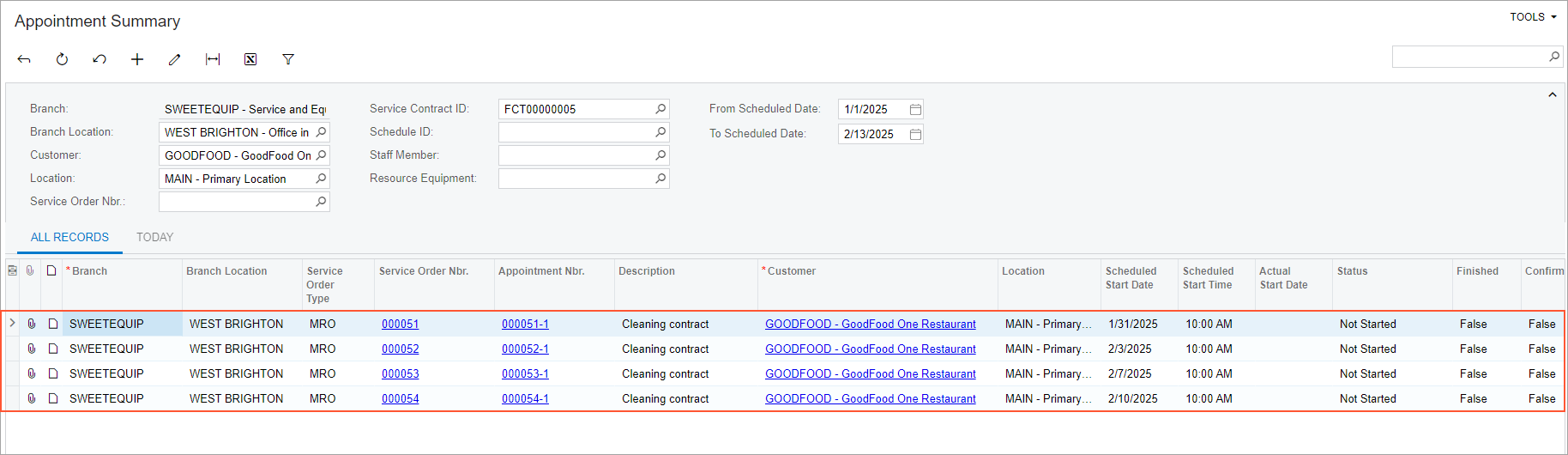Open the filter funnel icon

tap(288, 59)
